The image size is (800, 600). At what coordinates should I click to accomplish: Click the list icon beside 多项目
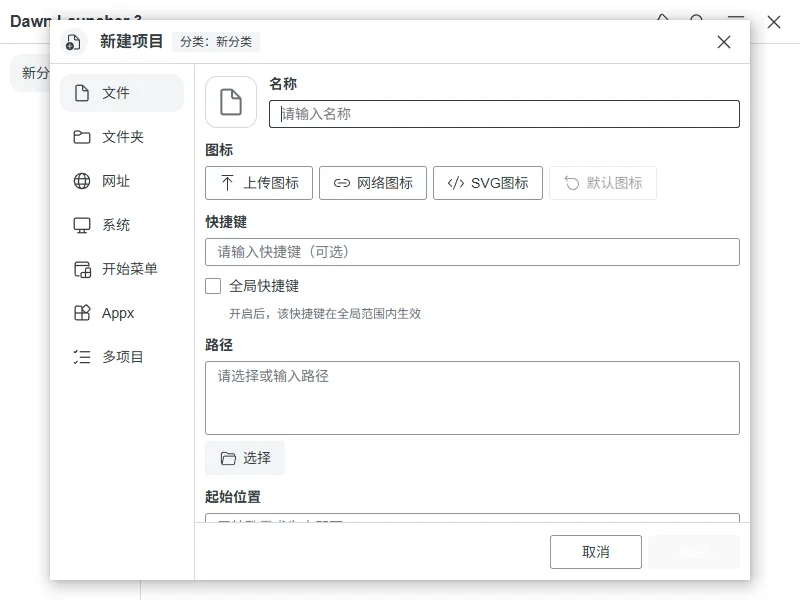click(x=82, y=357)
